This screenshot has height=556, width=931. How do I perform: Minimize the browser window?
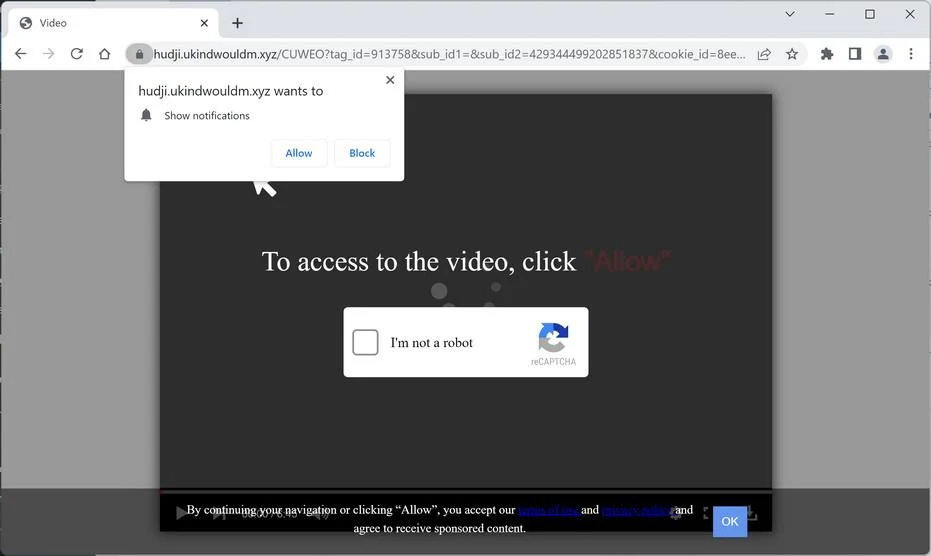(x=829, y=14)
